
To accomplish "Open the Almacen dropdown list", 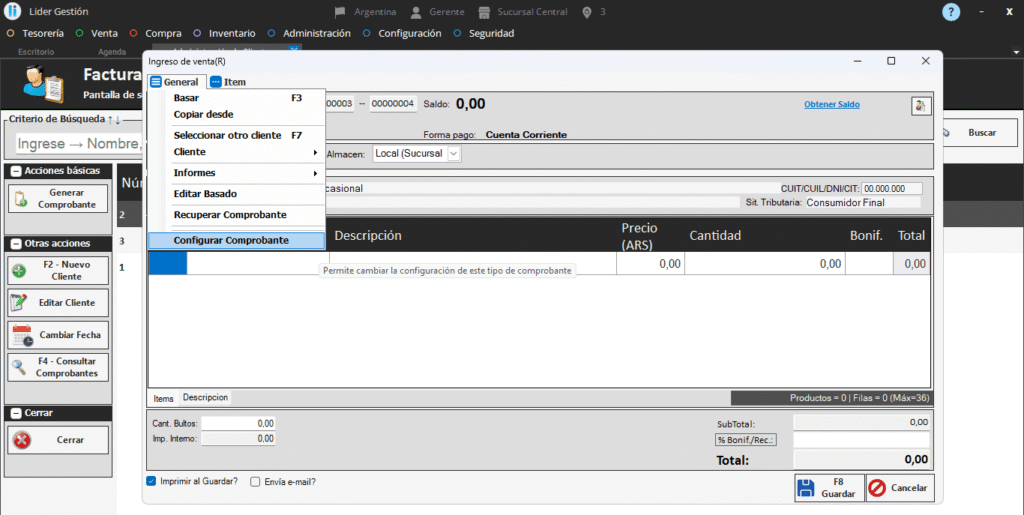I will (454, 154).
